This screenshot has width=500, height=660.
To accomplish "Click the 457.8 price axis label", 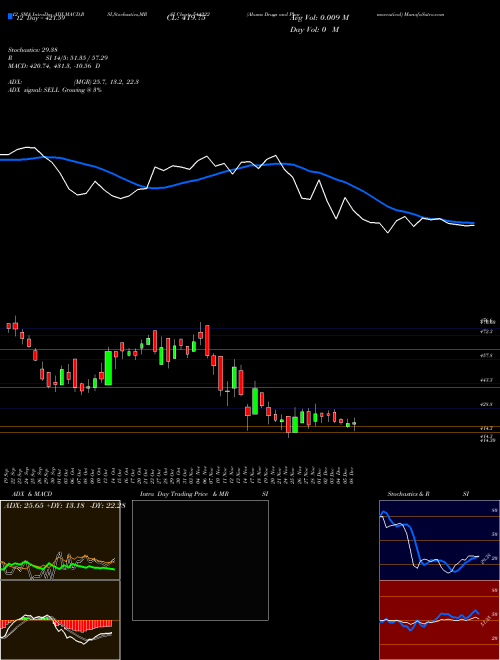I will click(x=484, y=356).
